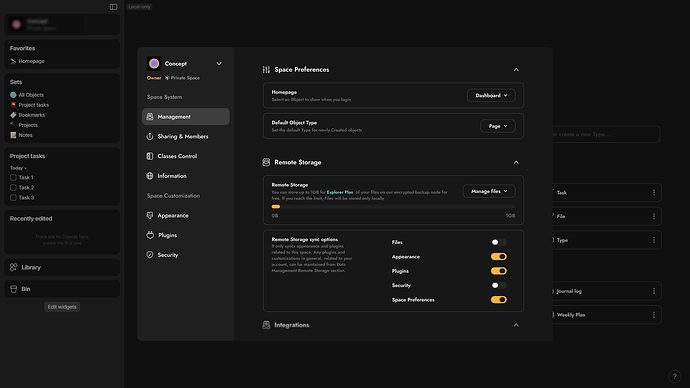Viewport: 690px width, 388px height.
Task: Enable the Files sync toggle
Action: coord(499,242)
